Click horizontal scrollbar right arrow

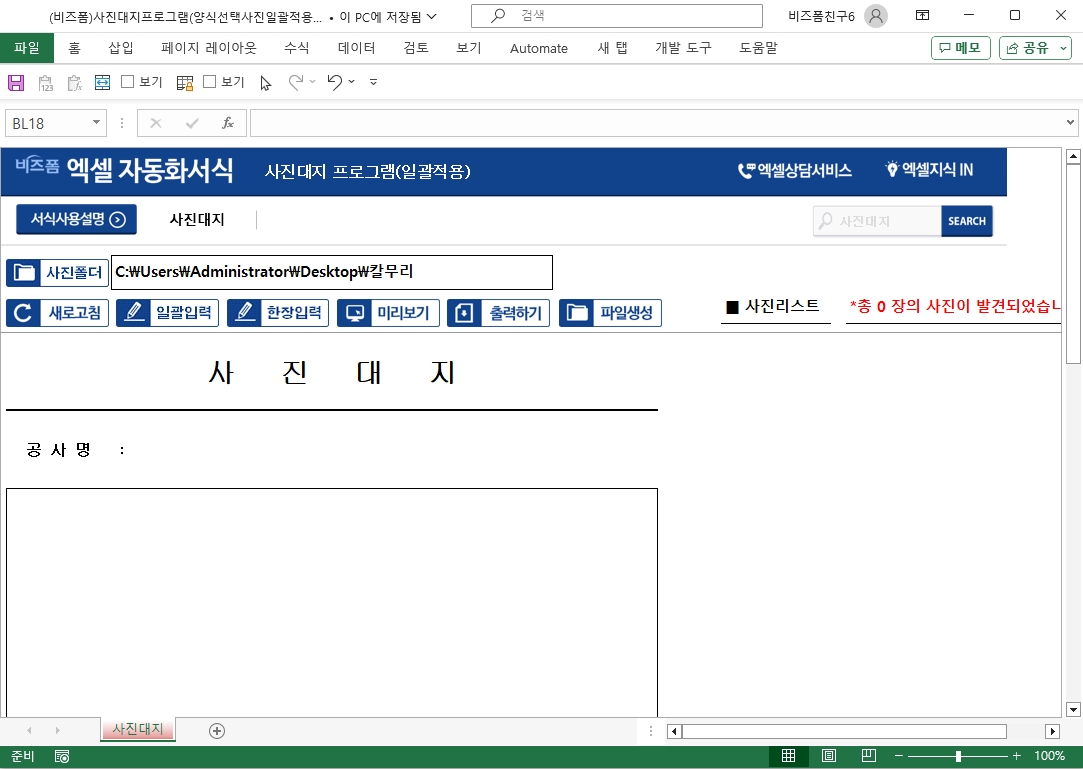coord(1052,731)
